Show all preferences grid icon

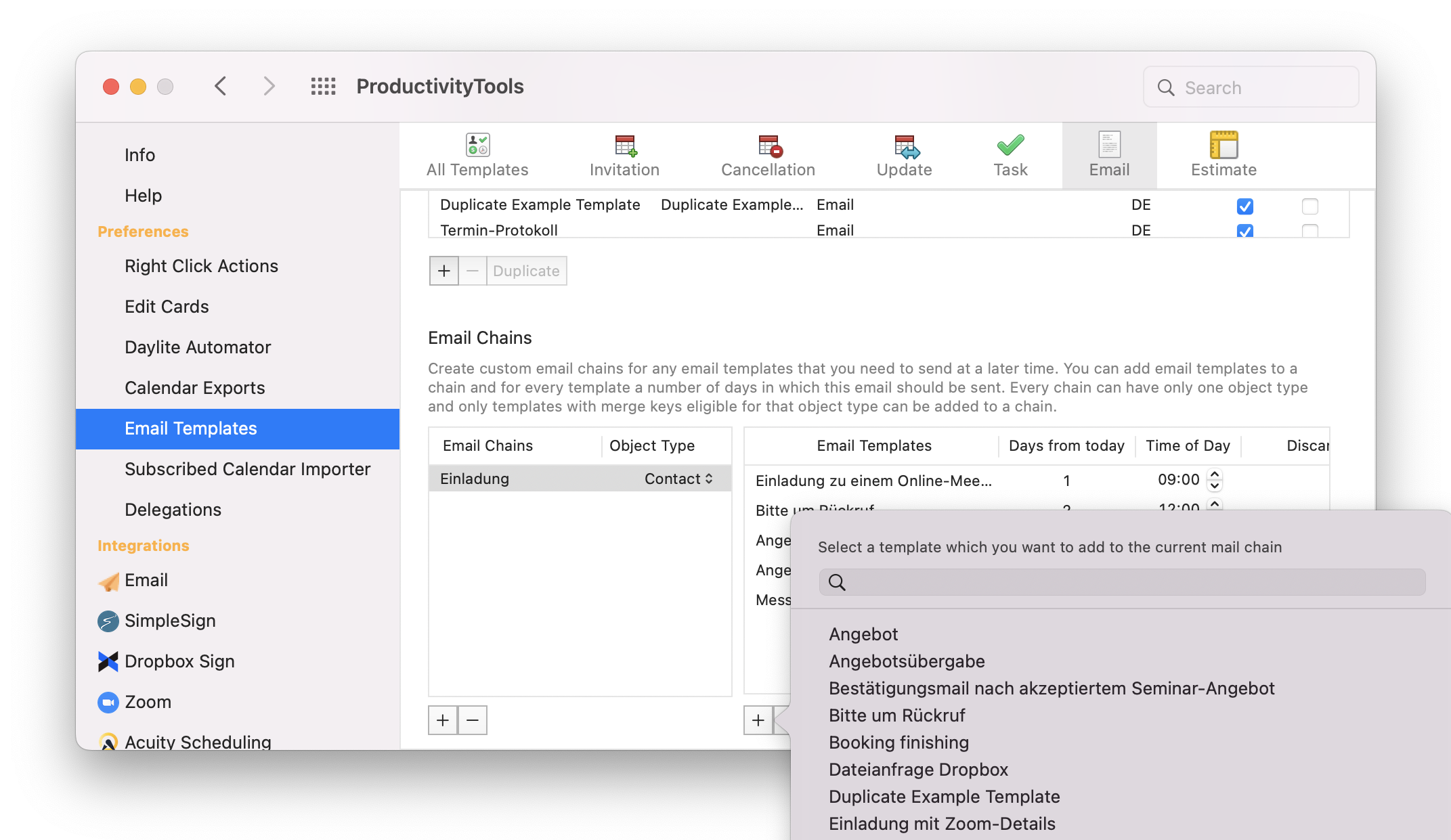click(x=323, y=86)
